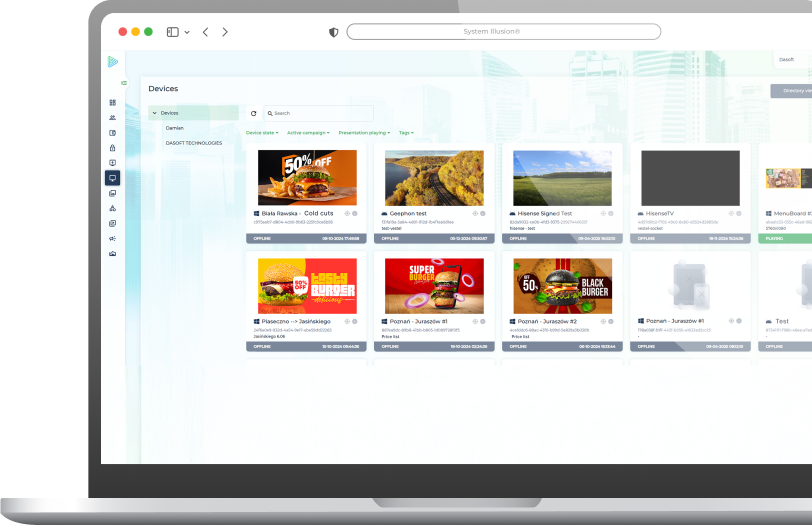Viewport: 812px width, 525px height.
Task: Click the Piaseczno --> Jasińskiego device name
Action: [296, 322]
